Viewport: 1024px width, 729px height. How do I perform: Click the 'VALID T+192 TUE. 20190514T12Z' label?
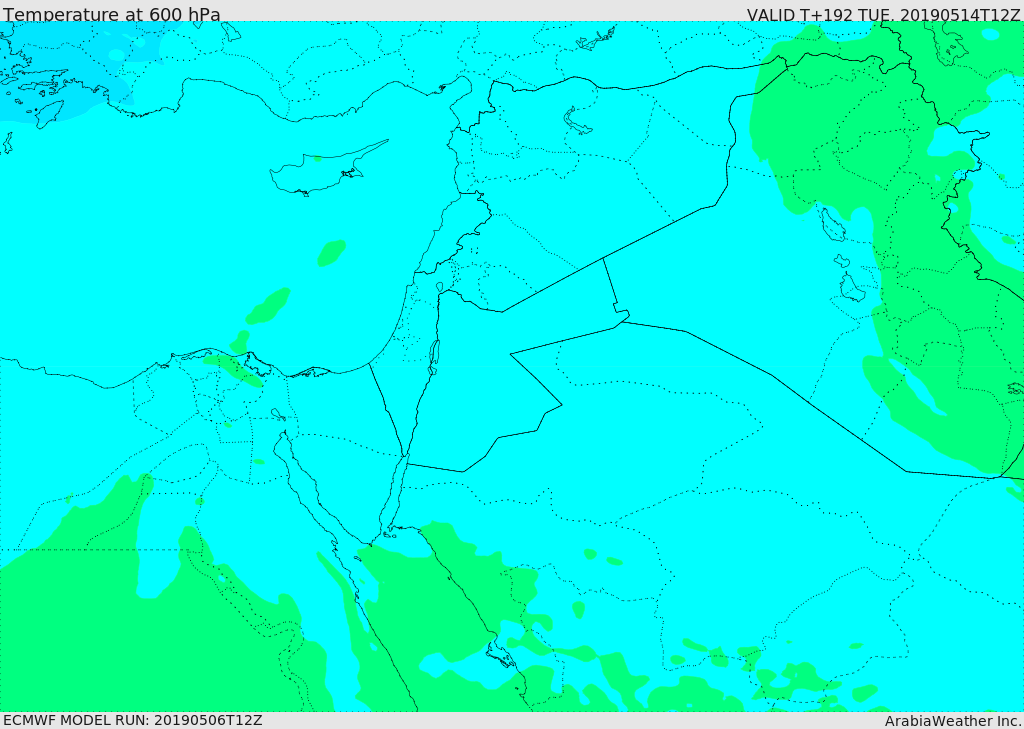pos(884,14)
